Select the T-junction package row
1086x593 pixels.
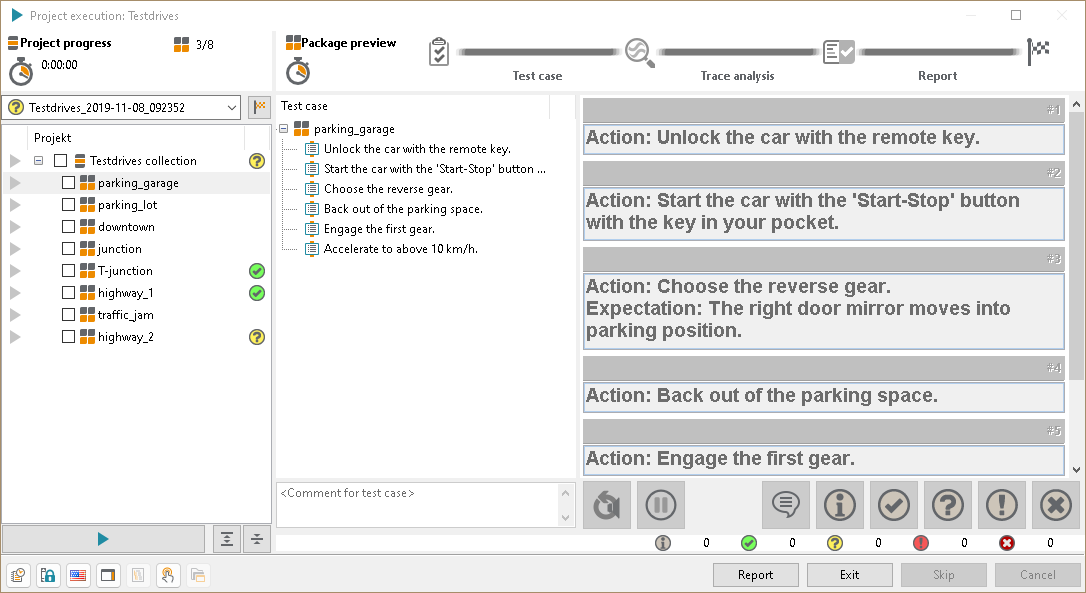(136, 271)
